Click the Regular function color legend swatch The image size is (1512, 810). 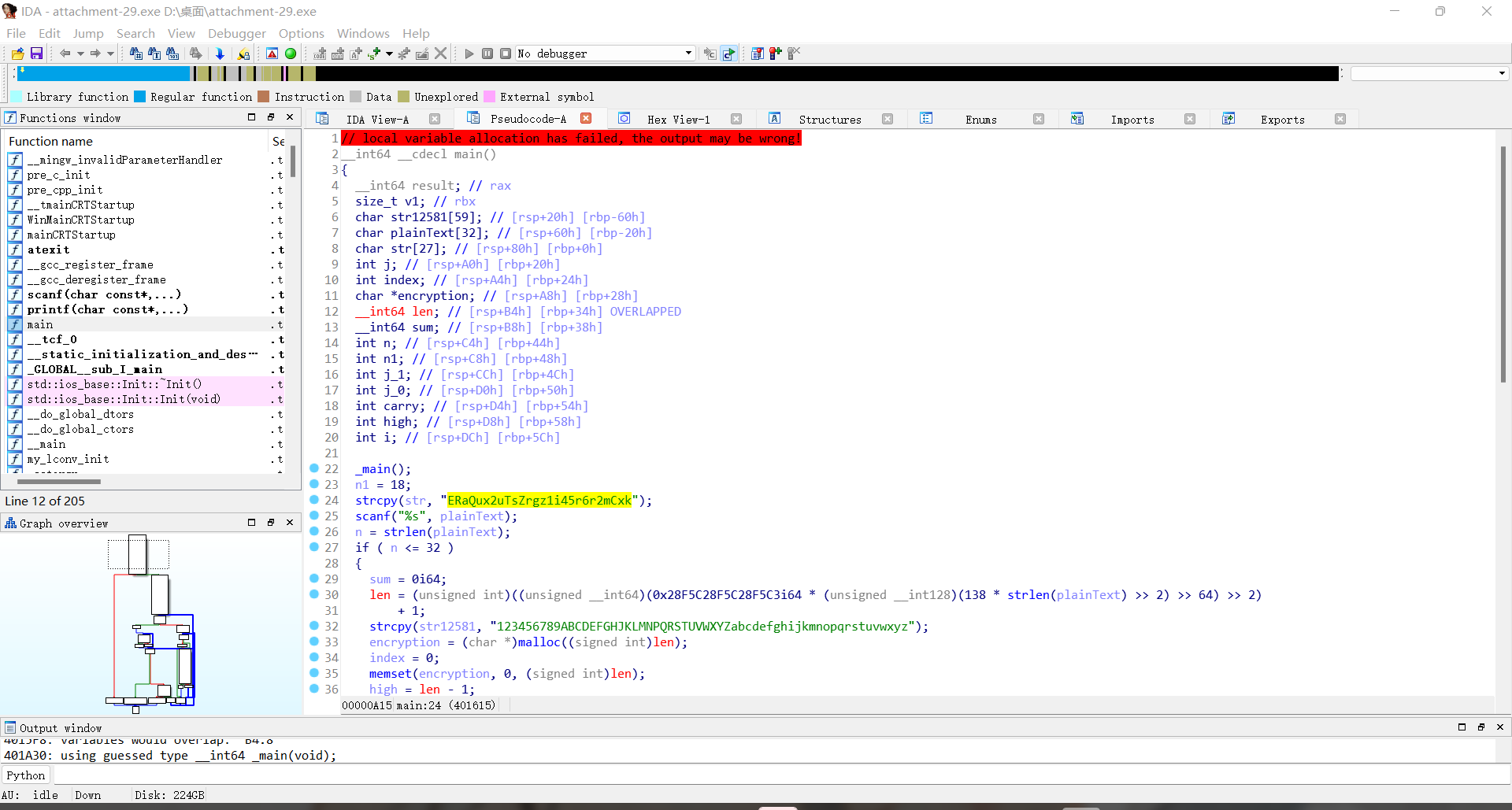pyautogui.click(x=140, y=97)
